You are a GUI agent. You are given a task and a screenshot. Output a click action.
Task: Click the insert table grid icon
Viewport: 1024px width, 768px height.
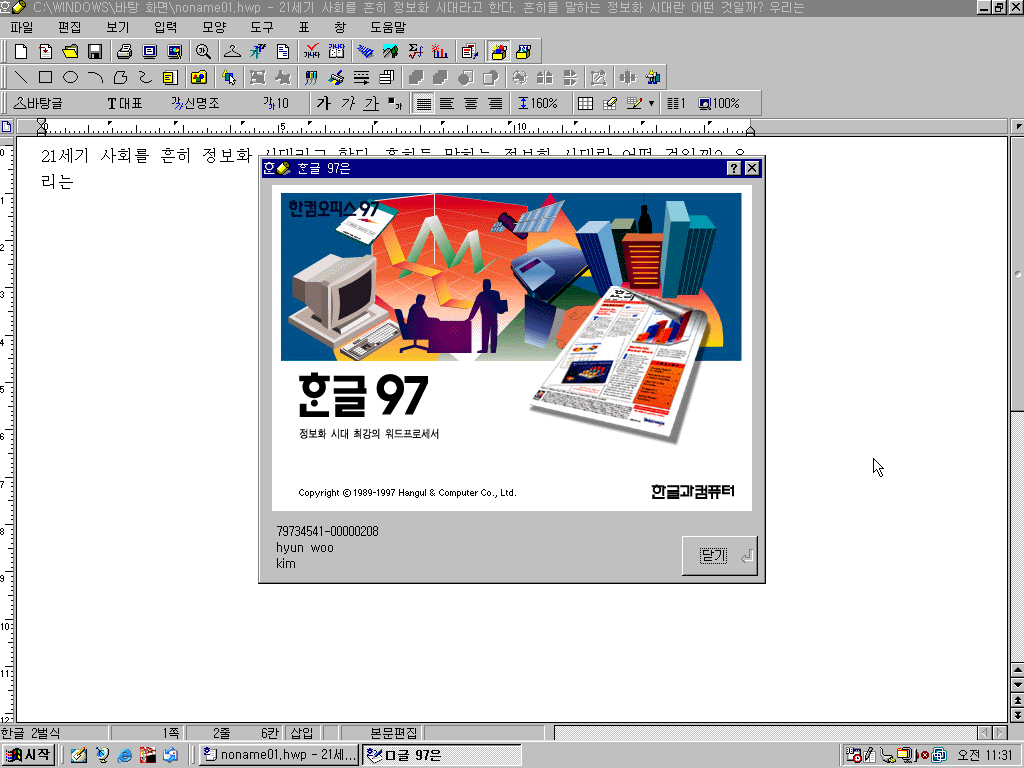(585, 103)
